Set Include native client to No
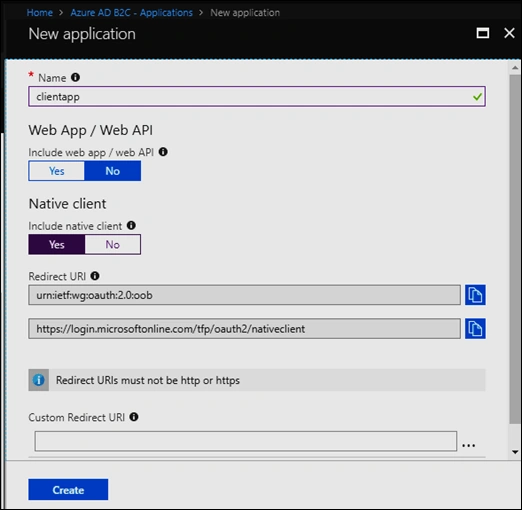Image resolution: width=522 pixels, height=510 pixels. tap(113, 244)
